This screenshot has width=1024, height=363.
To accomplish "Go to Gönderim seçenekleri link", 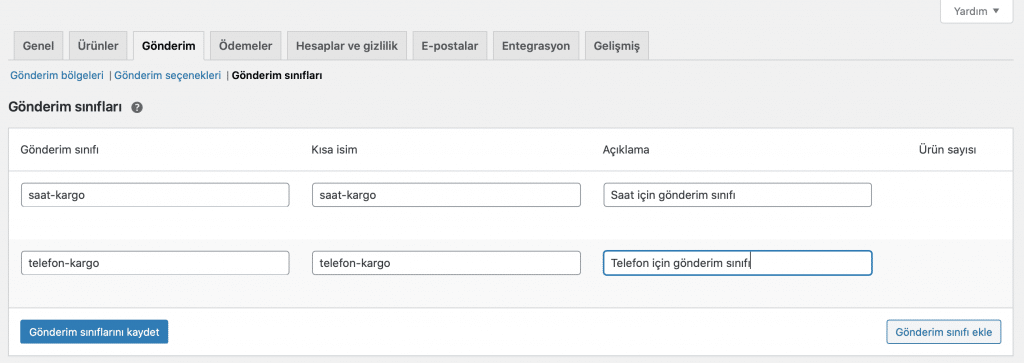I will click(x=168, y=76).
